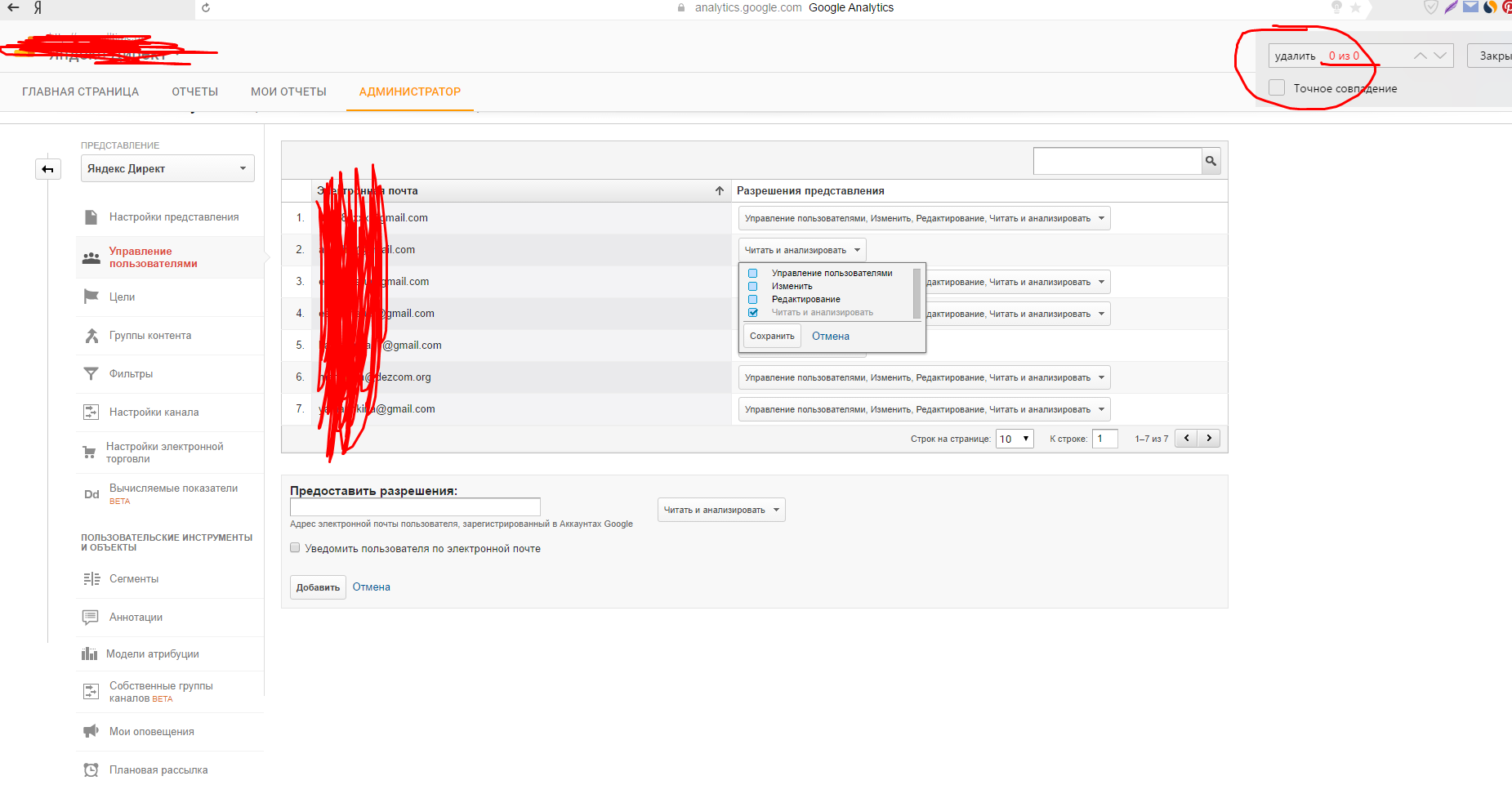Expand the permissions dropdown in row 1
This screenshot has height=785, width=1512.
pyautogui.click(x=924, y=219)
